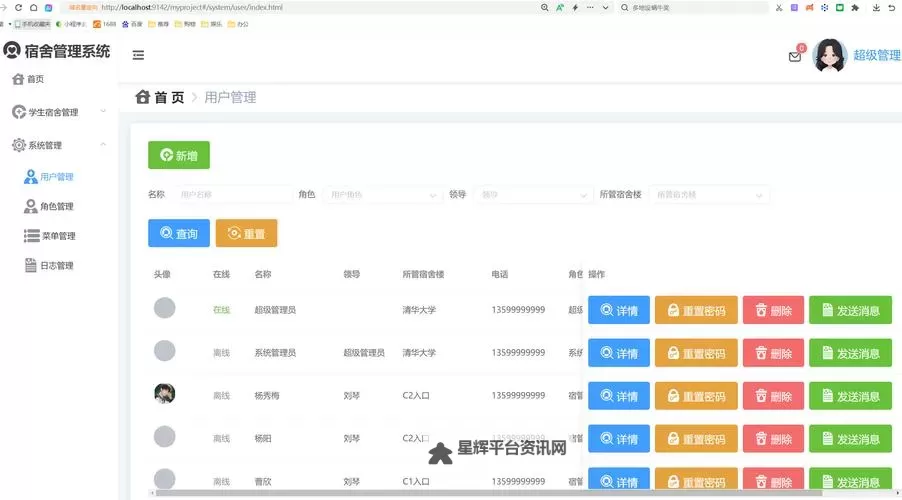The height and width of the screenshot is (500, 902).
Task: Click 发送消息 for 超级管理员 row
Action: click(850, 310)
